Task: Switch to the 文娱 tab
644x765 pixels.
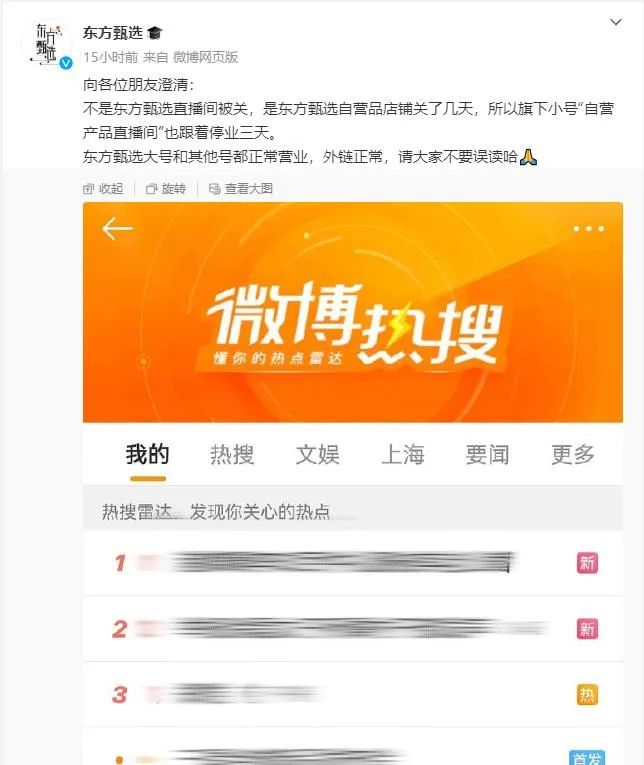Action: (318, 454)
